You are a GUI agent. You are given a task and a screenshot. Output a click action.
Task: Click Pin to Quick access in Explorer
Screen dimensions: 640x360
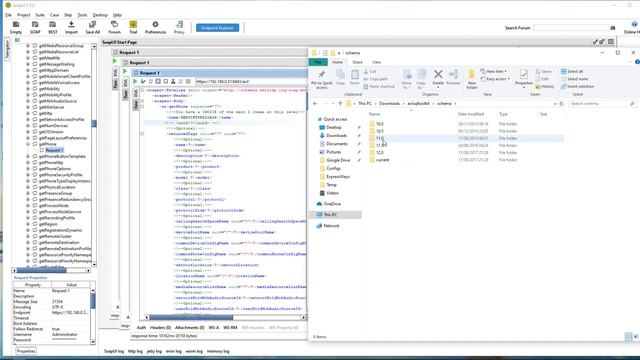click(322, 79)
